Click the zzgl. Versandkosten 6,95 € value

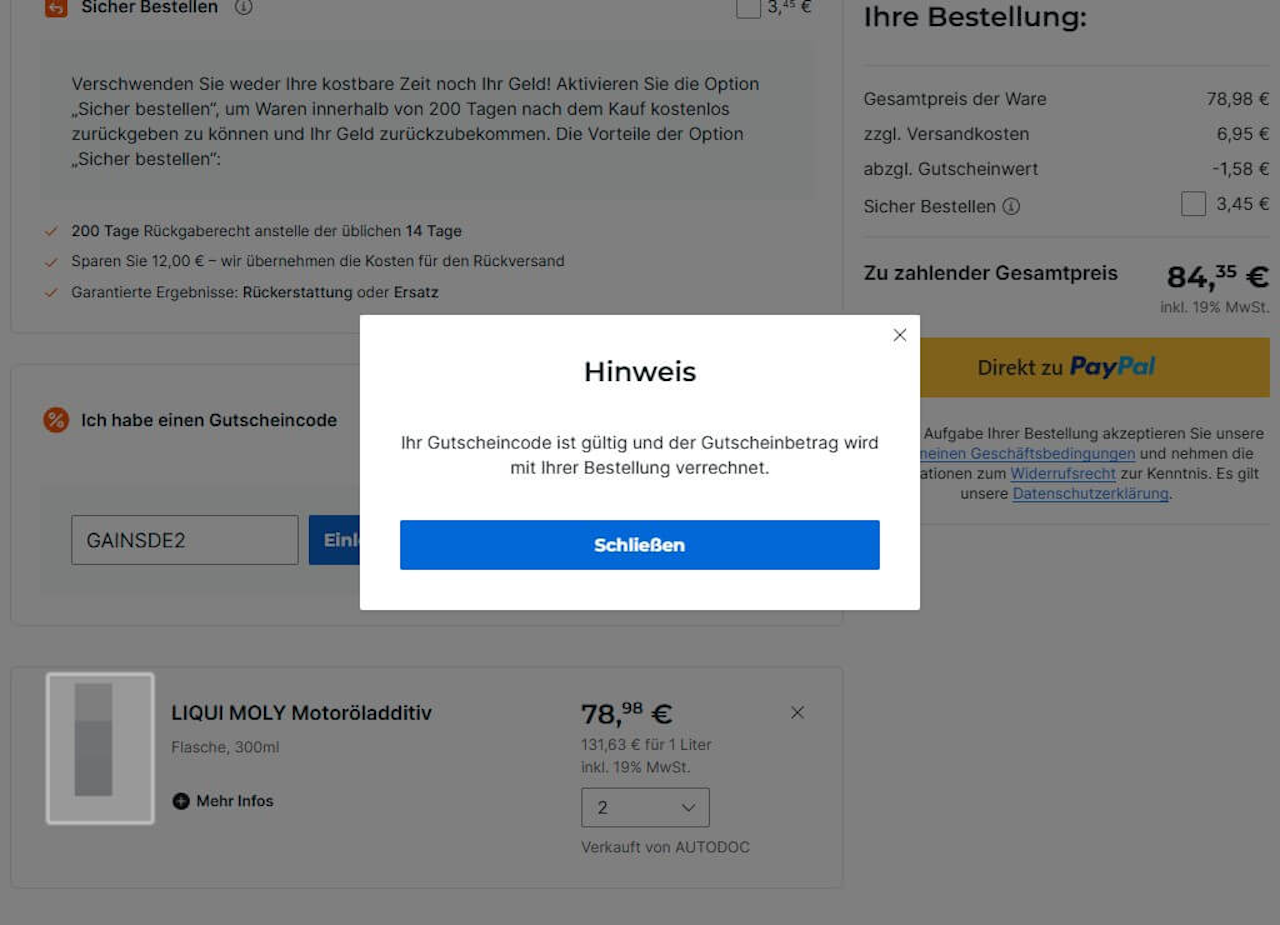[x=1243, y=134]
